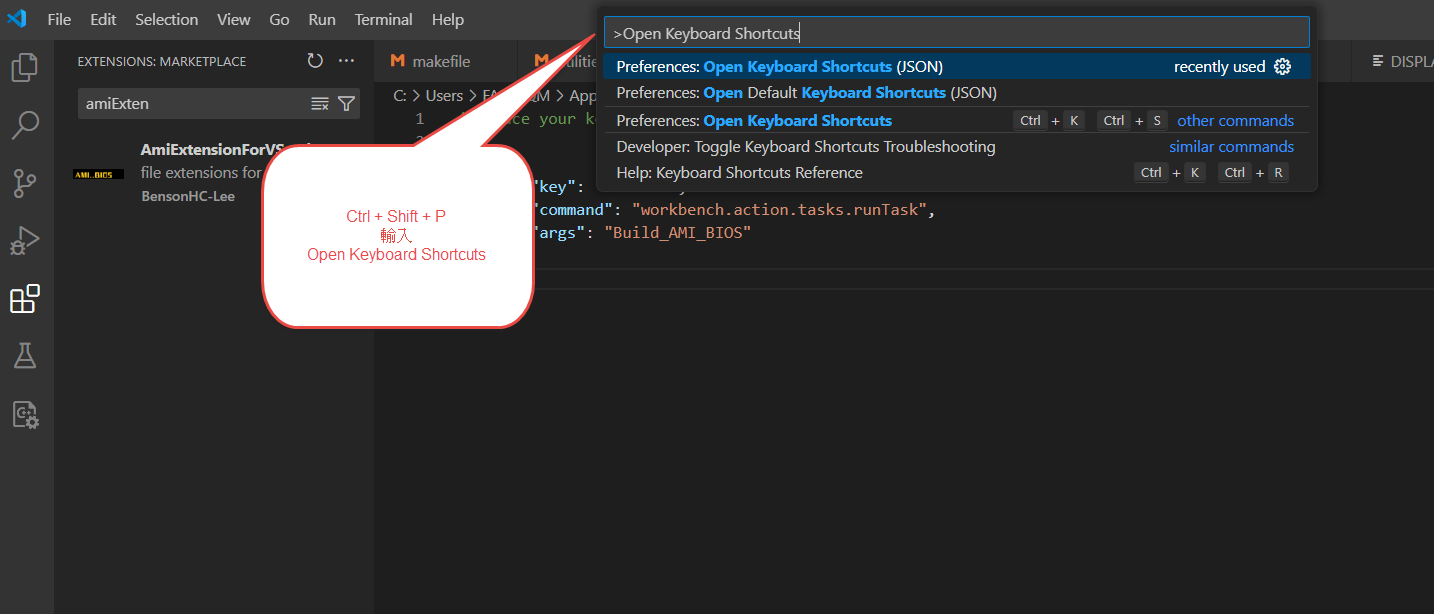The image size is (1434, 614).
Task: Open the Explorer view in activity bar
Action: (x=25, y=68)
